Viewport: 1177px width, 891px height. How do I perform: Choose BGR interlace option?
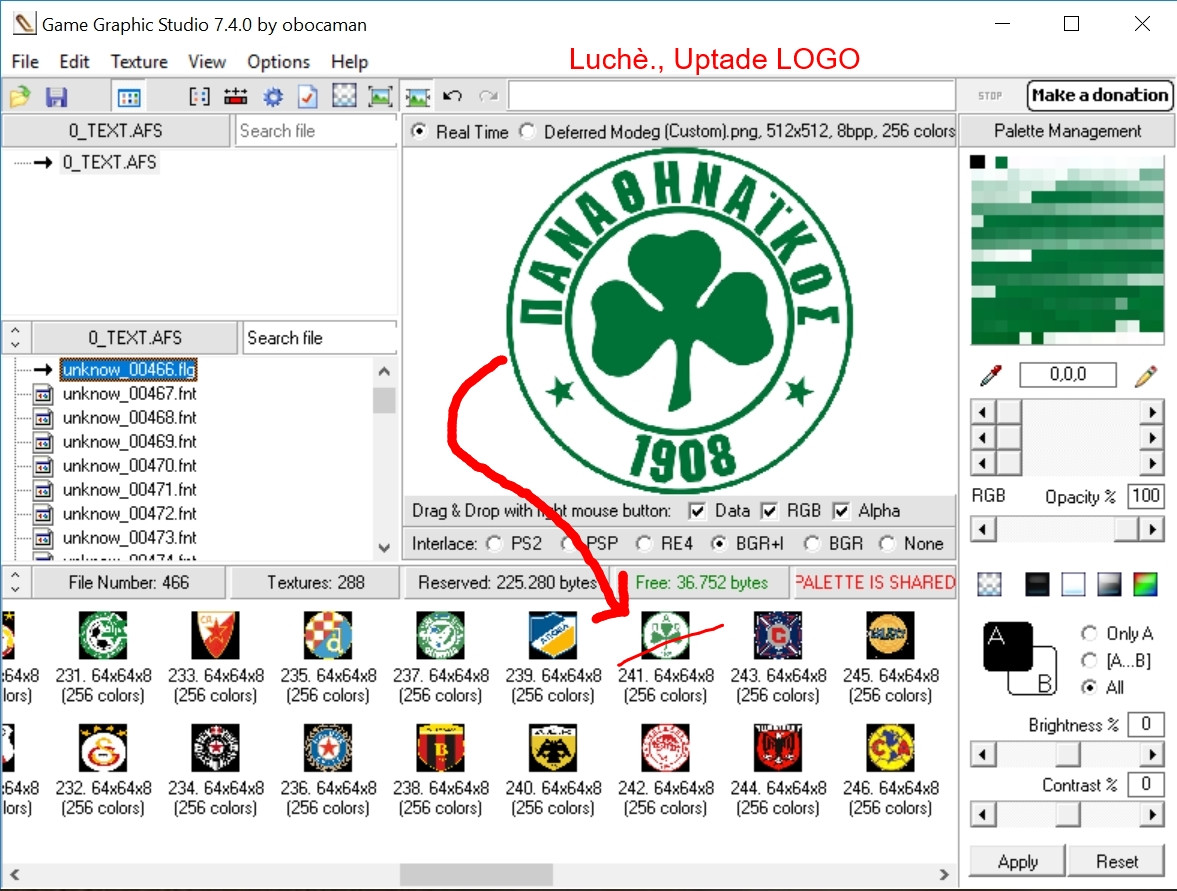[x=813, y=543]
